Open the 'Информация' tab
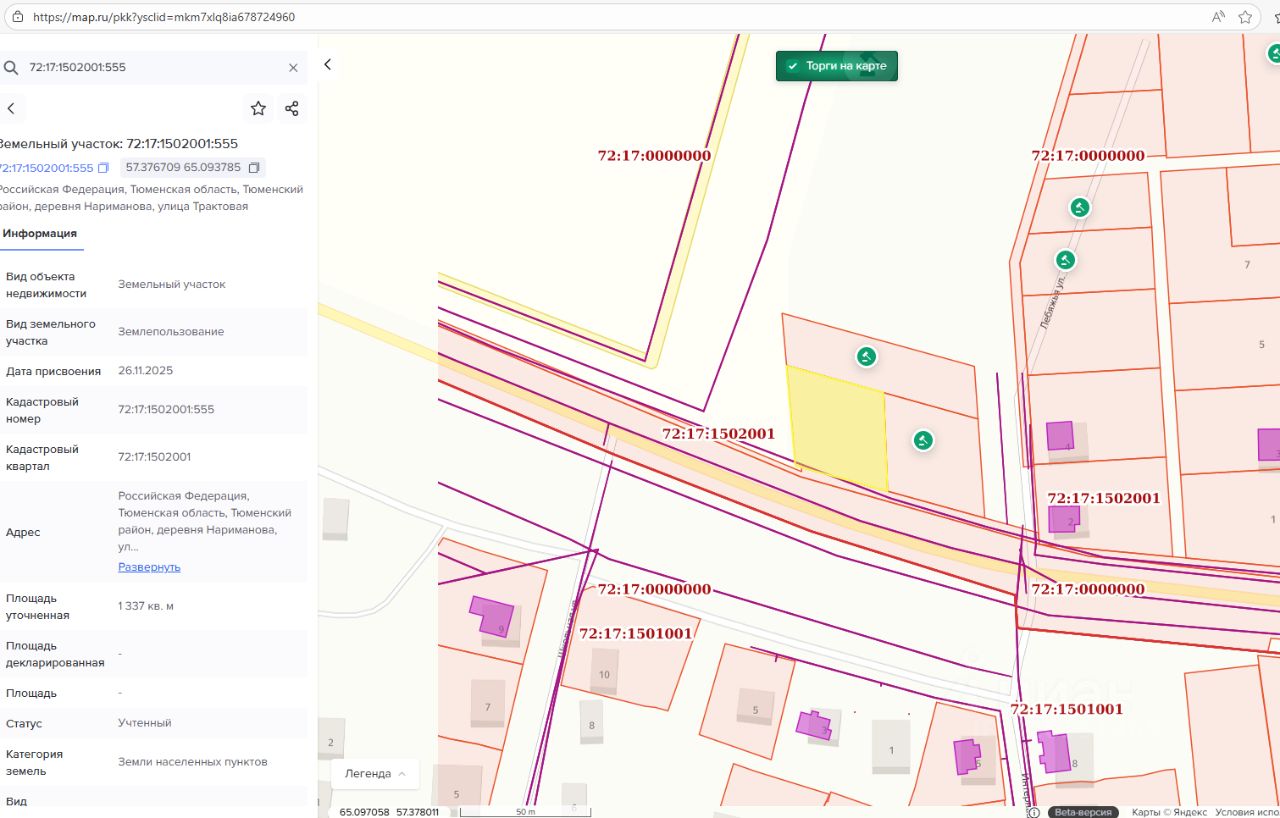Image resolution: width=1280 pixels, height=818 pixels. (40, 234)
